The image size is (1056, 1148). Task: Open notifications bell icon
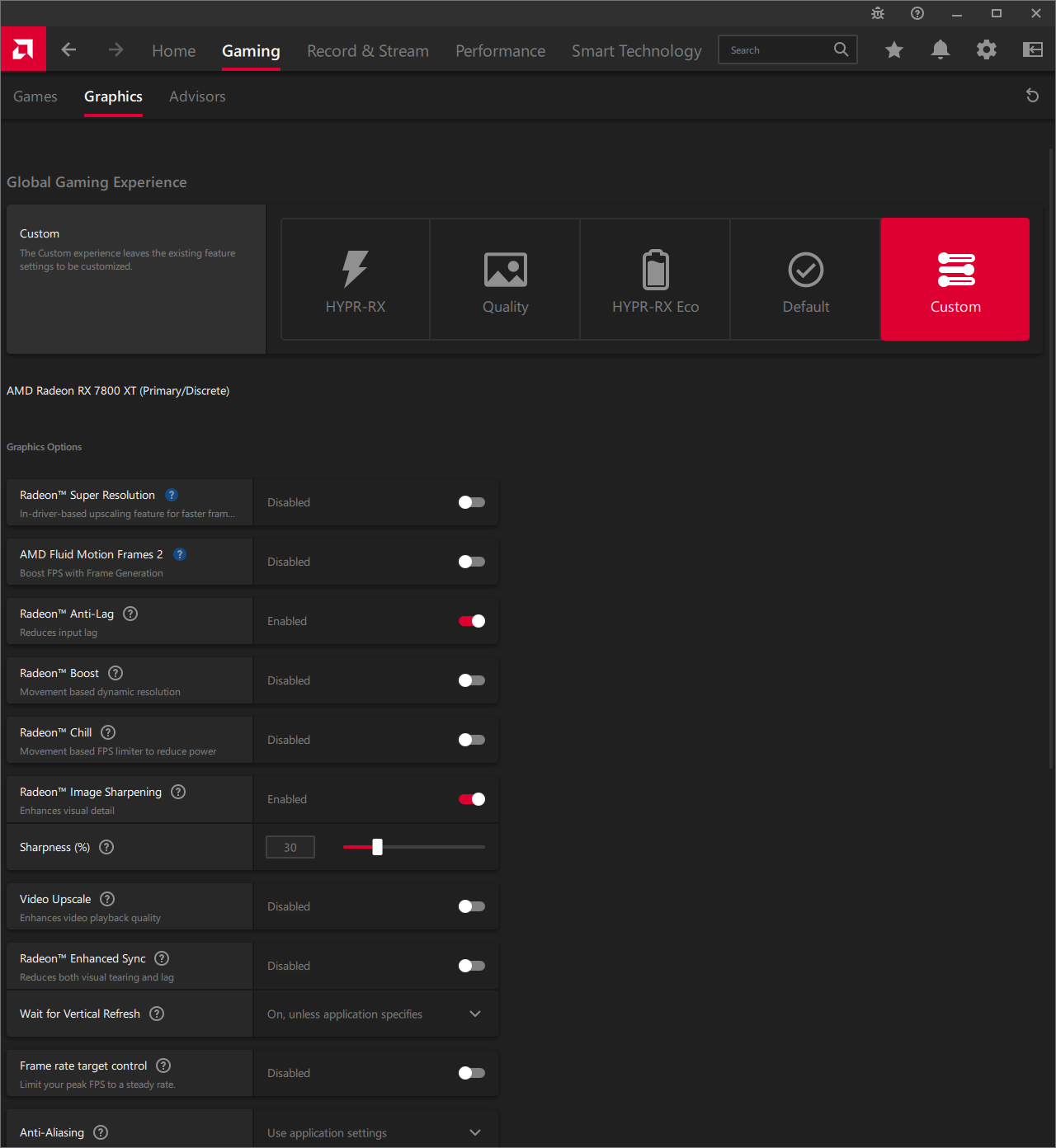[940, 49]
